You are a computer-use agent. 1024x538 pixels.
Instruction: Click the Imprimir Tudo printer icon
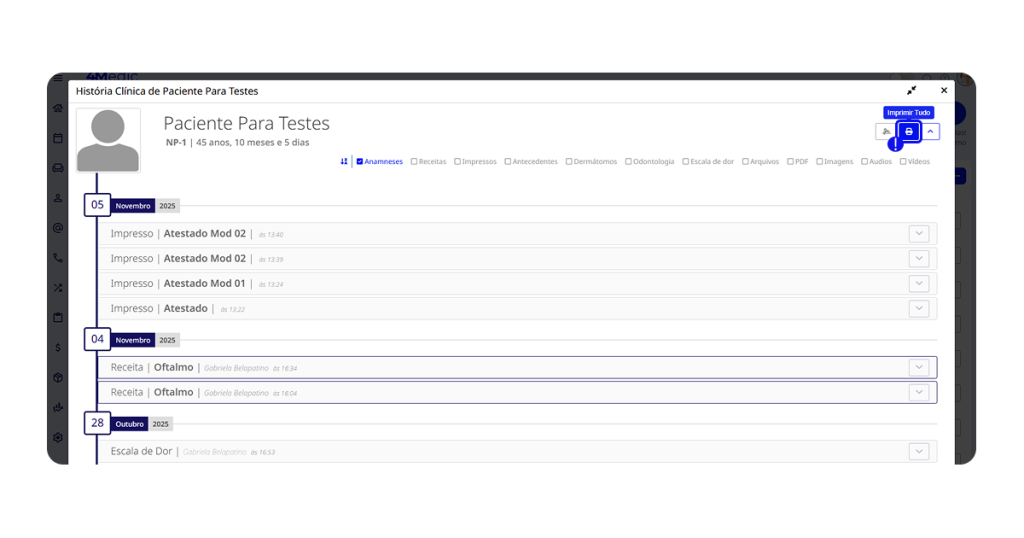click(908, 132)
